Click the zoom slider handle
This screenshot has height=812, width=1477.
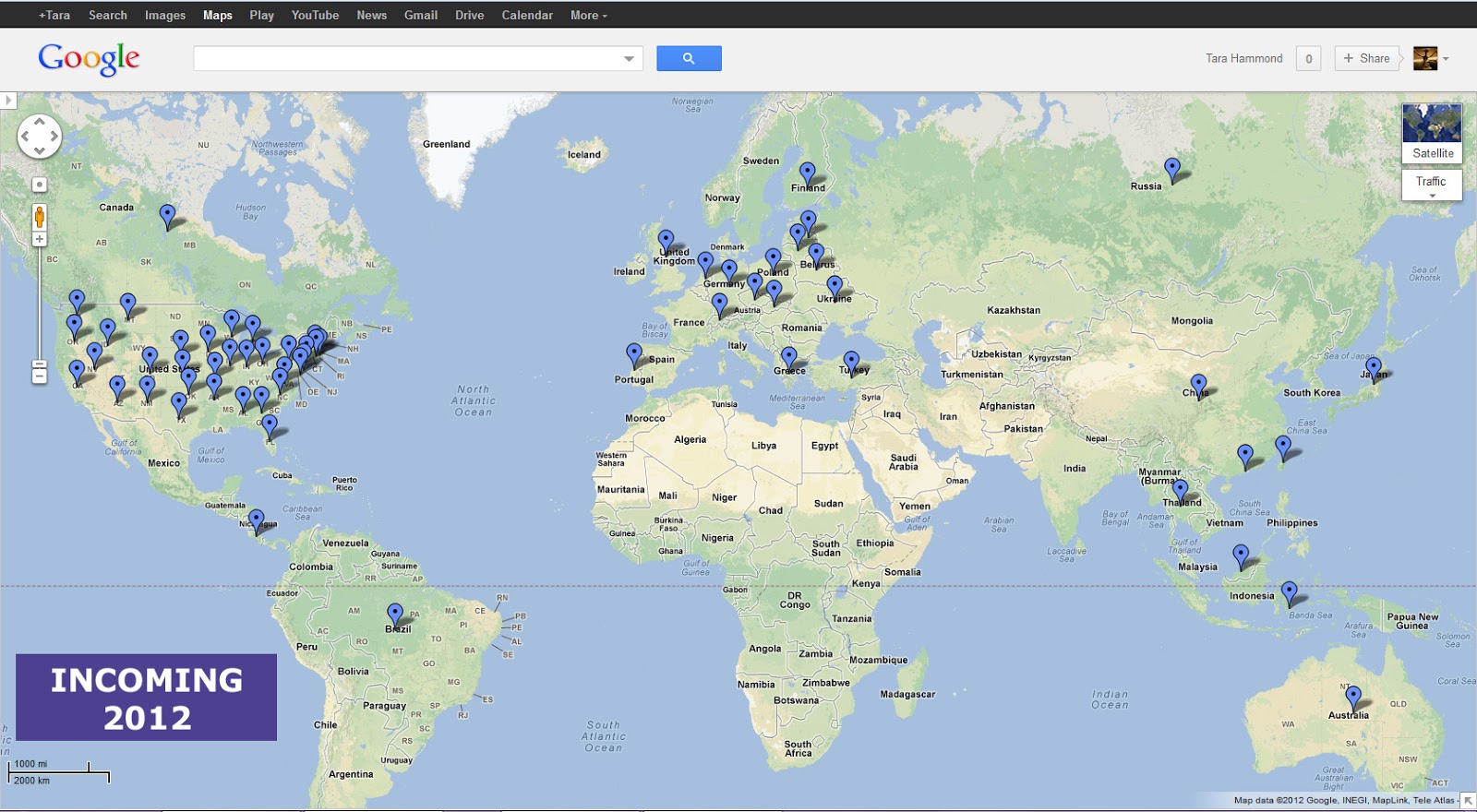tap(40, 364)
